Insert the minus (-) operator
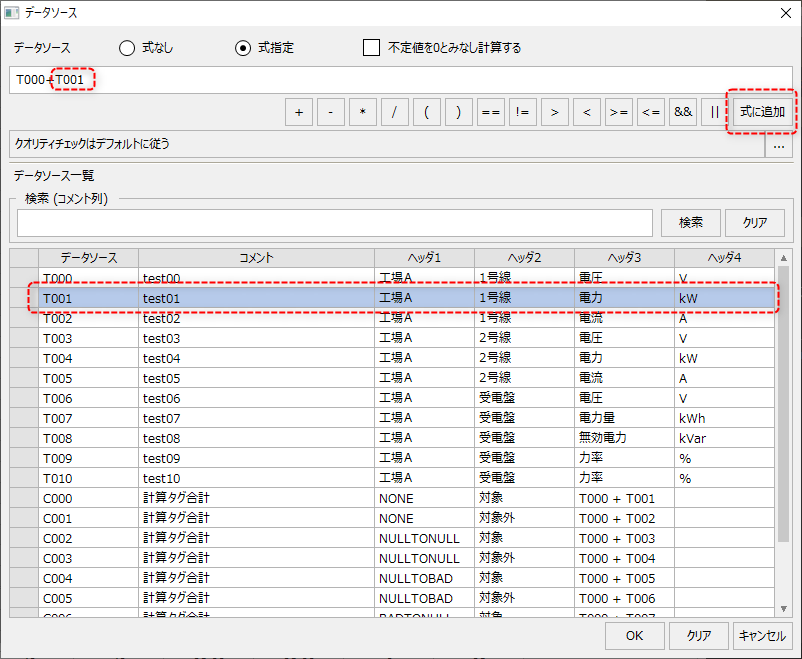Image resolution: width=802 pixels, height=659 pixels. tap(330, 113)
